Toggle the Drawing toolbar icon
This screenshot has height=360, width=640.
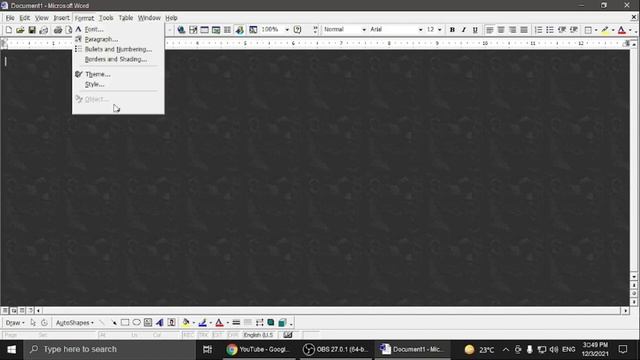point(240,30)
